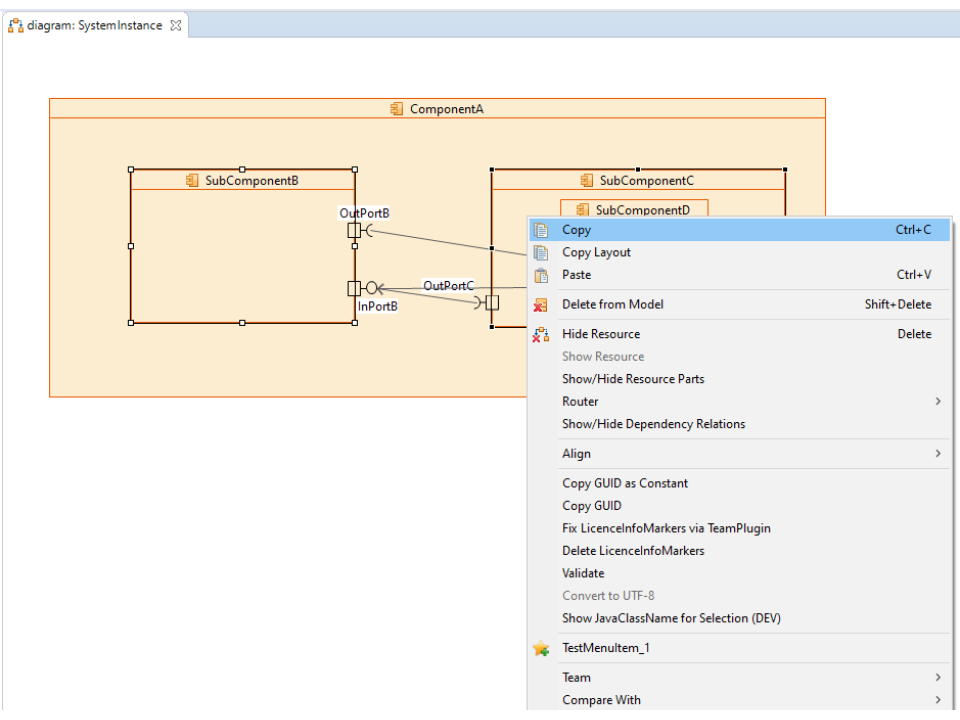Screen dimensions: 960x720
Task: Click the Paste clipboard icon
Action: (x=541, y=275)
